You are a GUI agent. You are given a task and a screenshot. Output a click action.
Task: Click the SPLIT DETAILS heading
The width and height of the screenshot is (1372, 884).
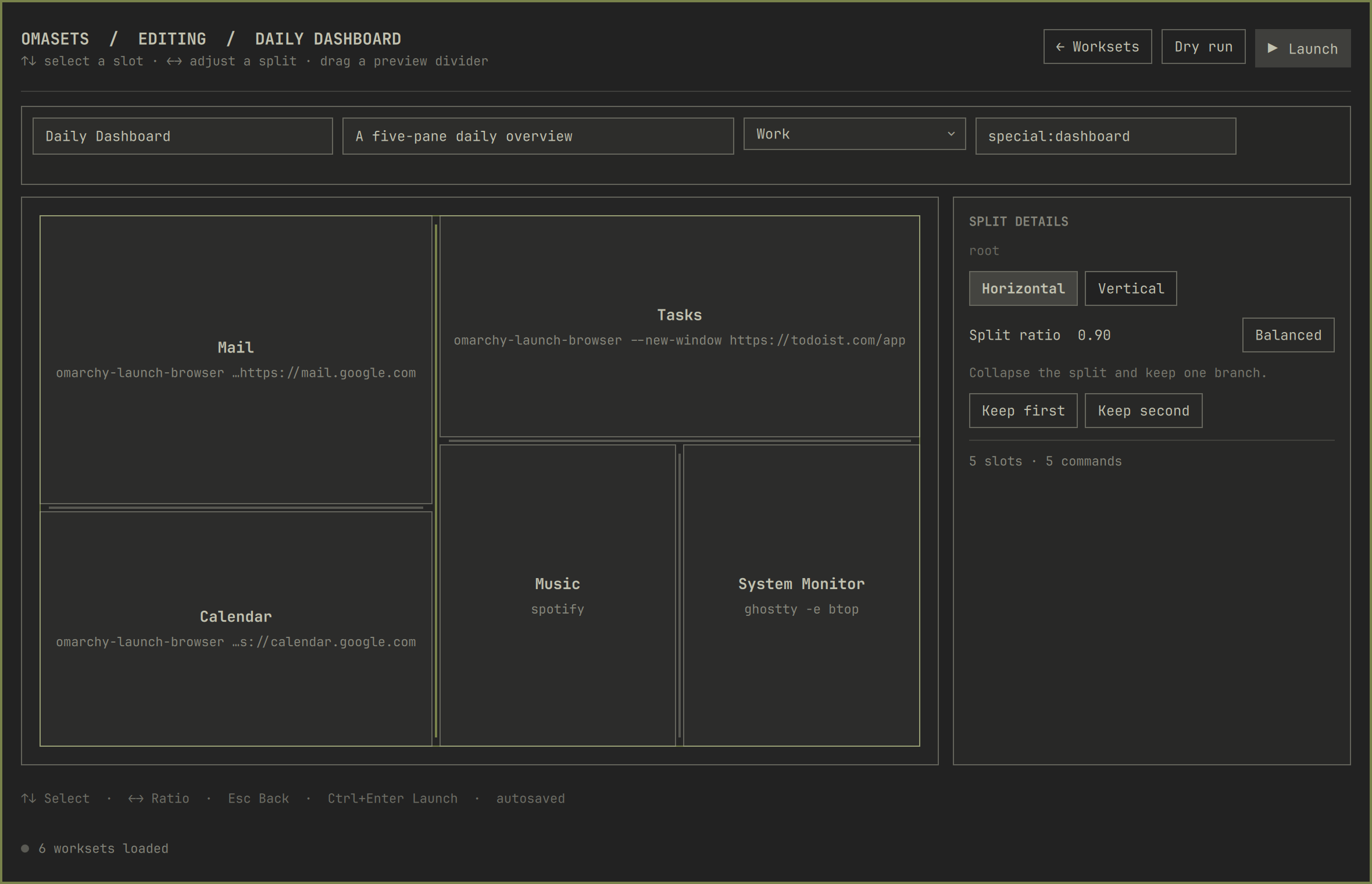(x=1018, y=222)
